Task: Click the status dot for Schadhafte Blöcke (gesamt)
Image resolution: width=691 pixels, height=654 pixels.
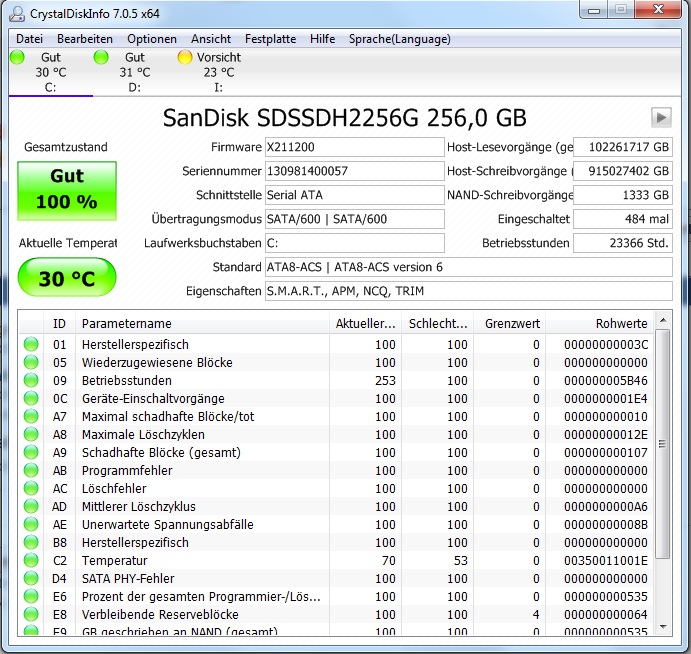Action: coord(31,453)
